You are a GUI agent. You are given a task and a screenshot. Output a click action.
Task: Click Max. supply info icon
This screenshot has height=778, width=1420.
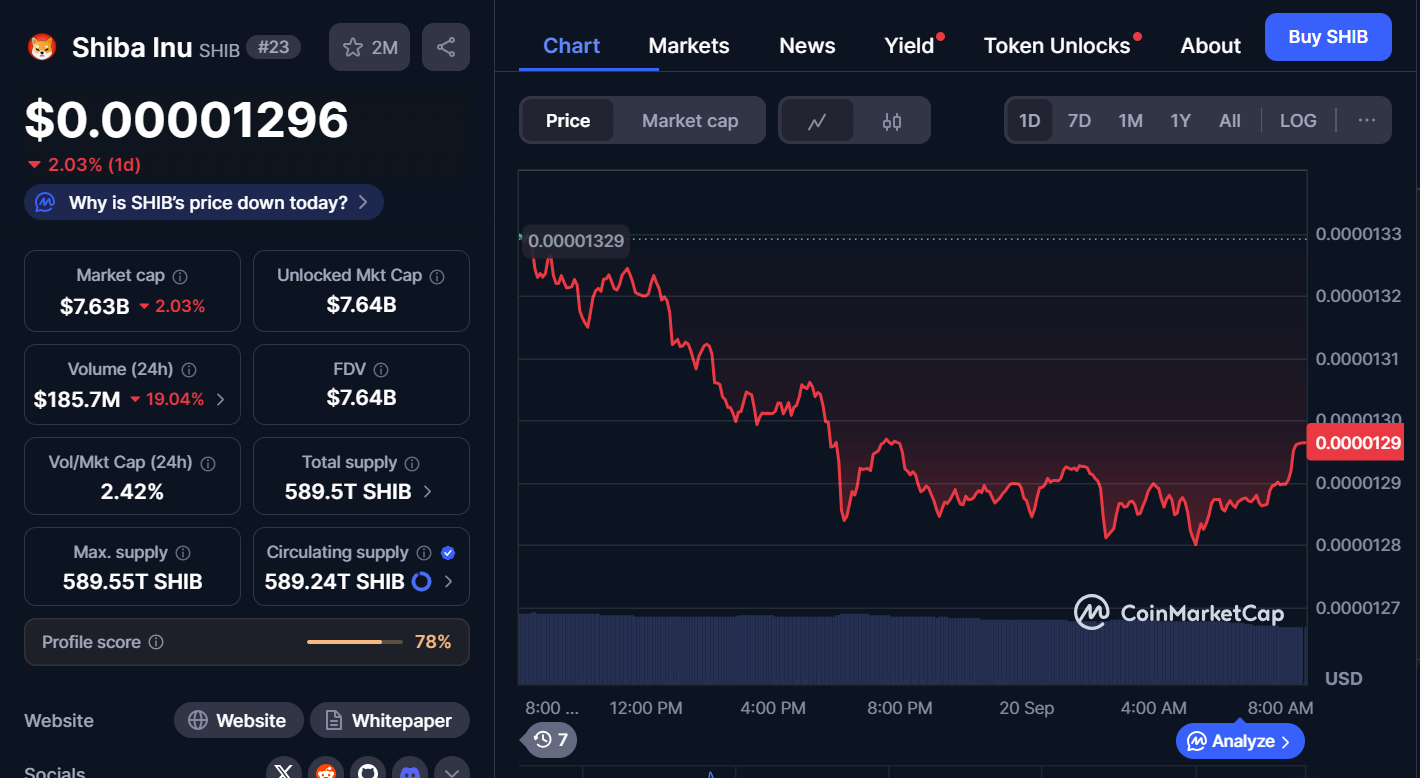click(184, 553)
